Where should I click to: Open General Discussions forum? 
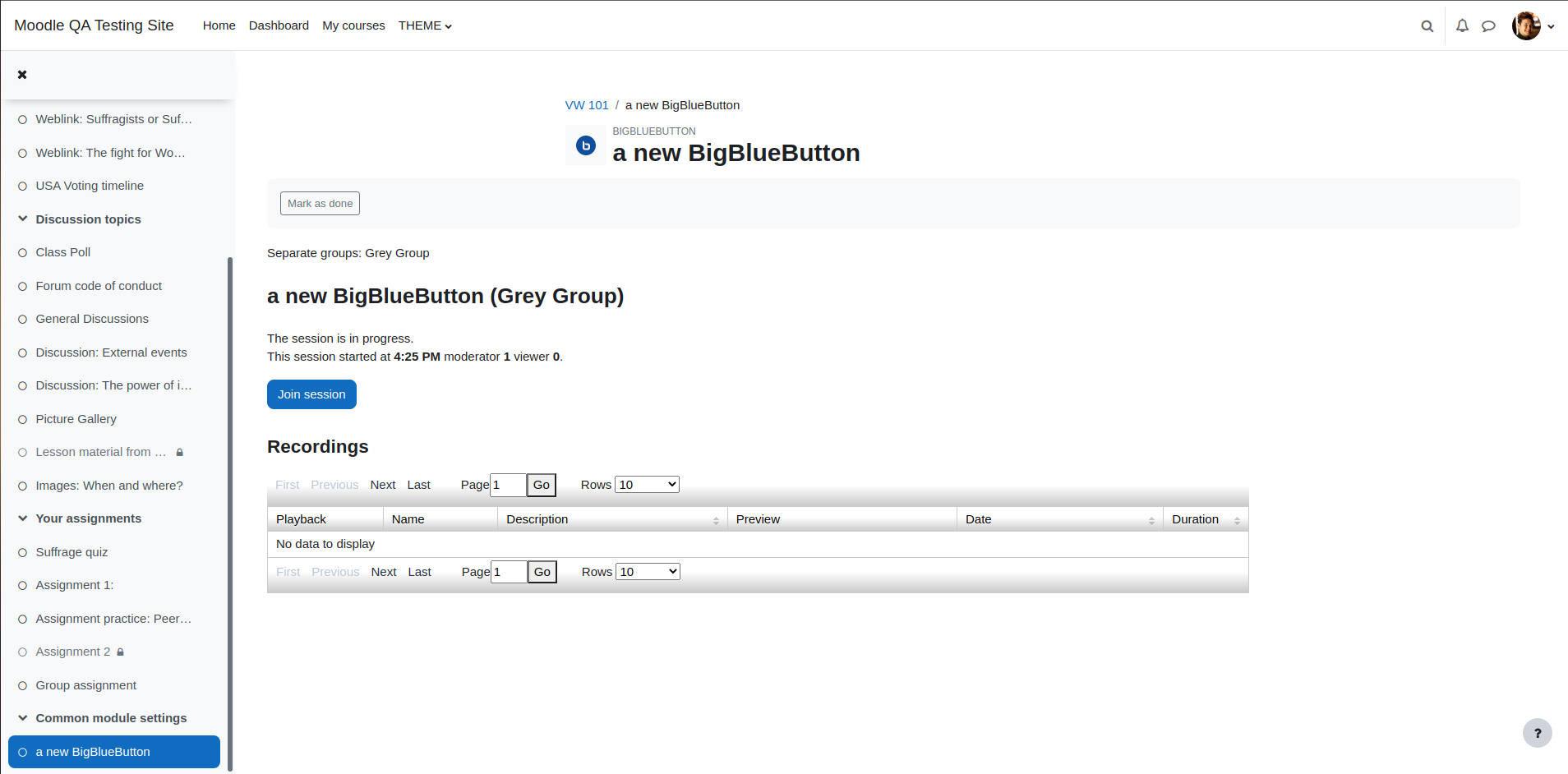pyautogui.click(x=92, y=319)
